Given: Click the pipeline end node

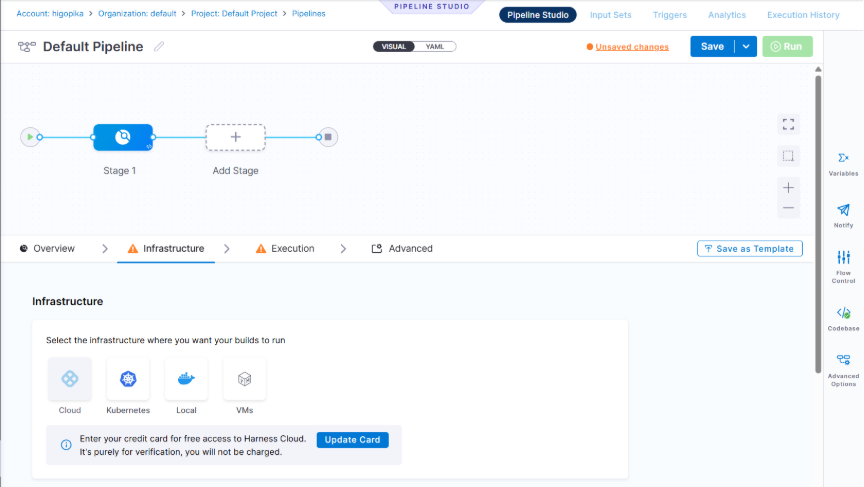Looking at the screenshot, I should click(328, 137).
